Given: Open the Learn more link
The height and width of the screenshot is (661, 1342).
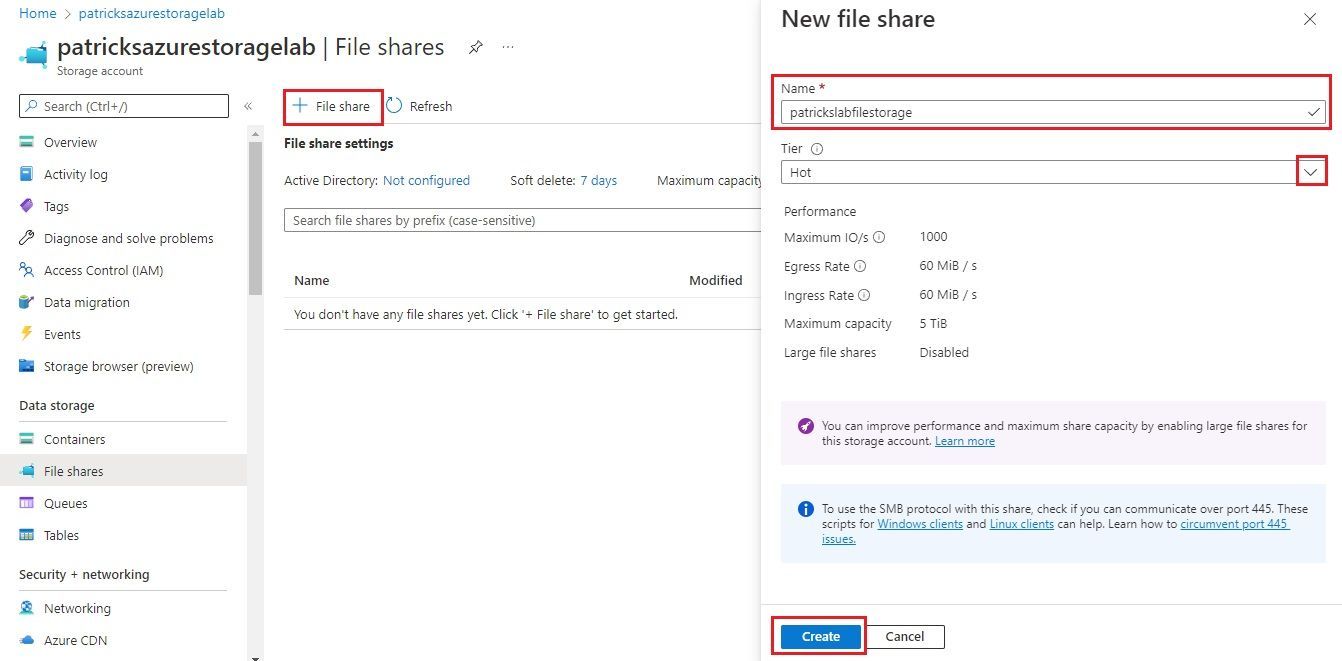Looking at the screenshot, I should tap(965, 441).
